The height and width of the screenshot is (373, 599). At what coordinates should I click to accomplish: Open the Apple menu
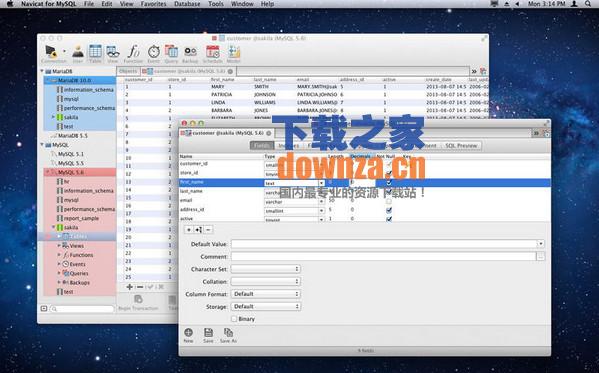tap(10, 4)
